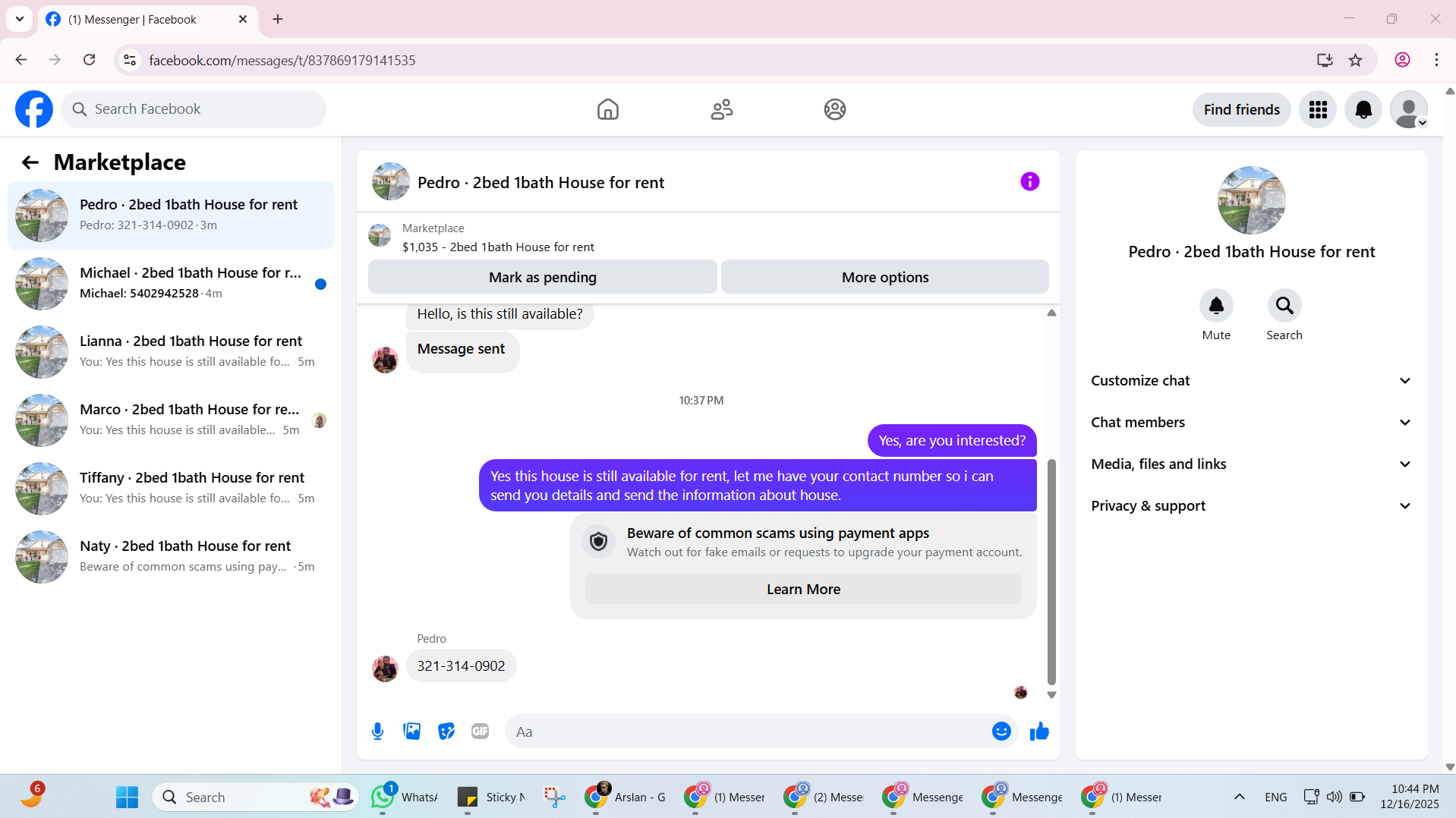1456x818 pixels.
Task: Open the Friends icon in top navigation
Action: (x=721, y=109)
